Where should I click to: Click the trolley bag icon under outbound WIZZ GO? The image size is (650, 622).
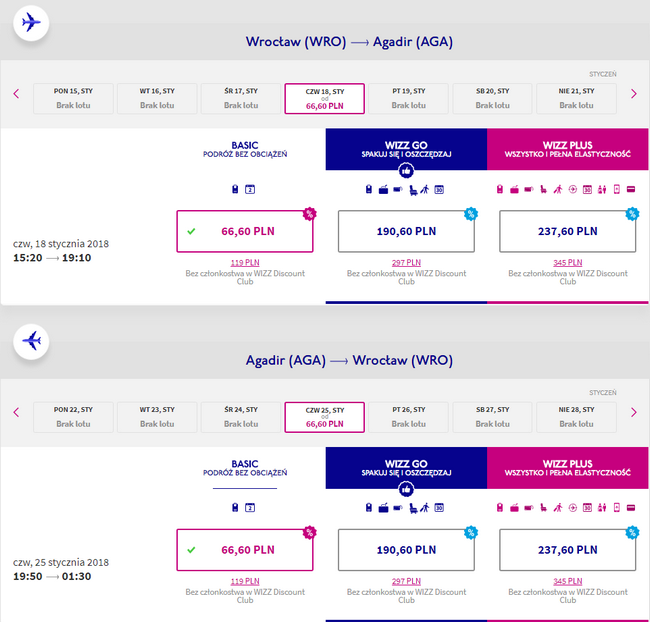(x=383, y=190)
